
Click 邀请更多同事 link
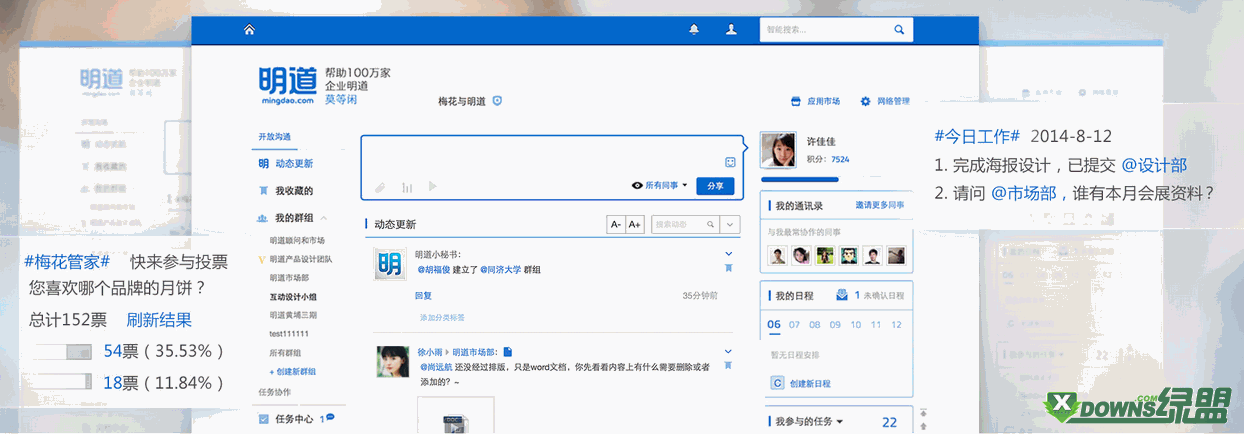pyautogui.click(x=880, y=205)
